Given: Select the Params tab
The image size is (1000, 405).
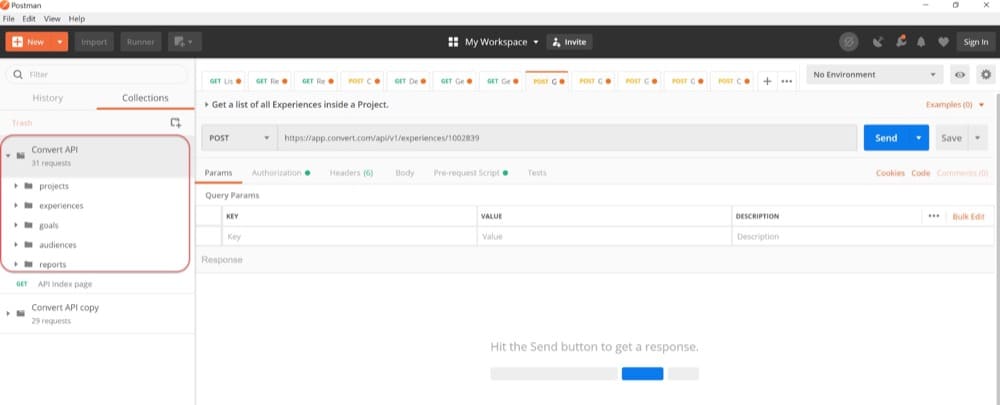Looking at the screenshot, I should [218, 173].
